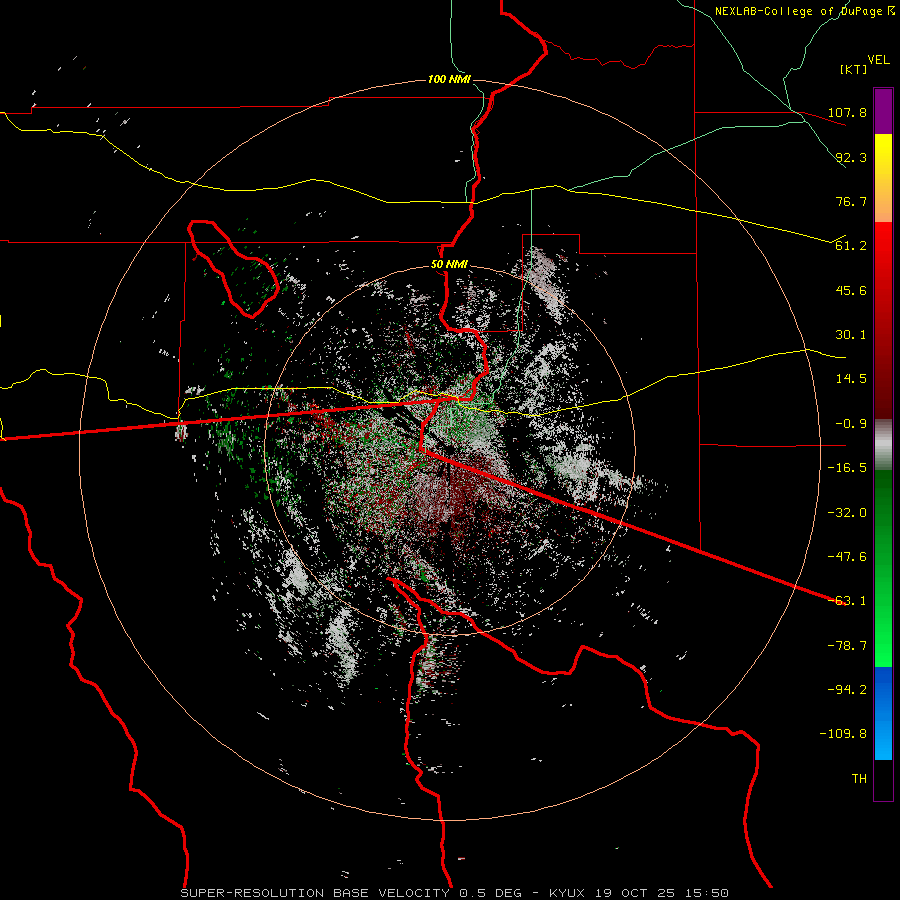Select the 76.7 scale value

(851, 201)
